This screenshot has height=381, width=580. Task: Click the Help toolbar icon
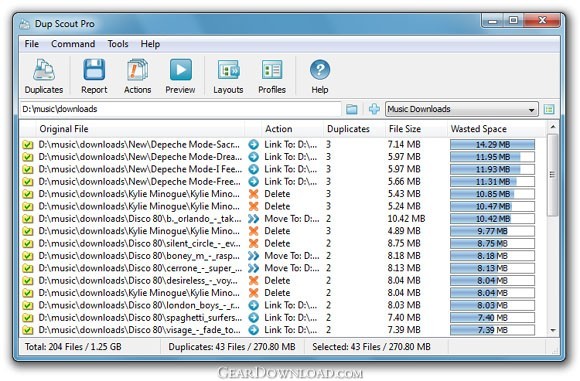coord(320,76)
